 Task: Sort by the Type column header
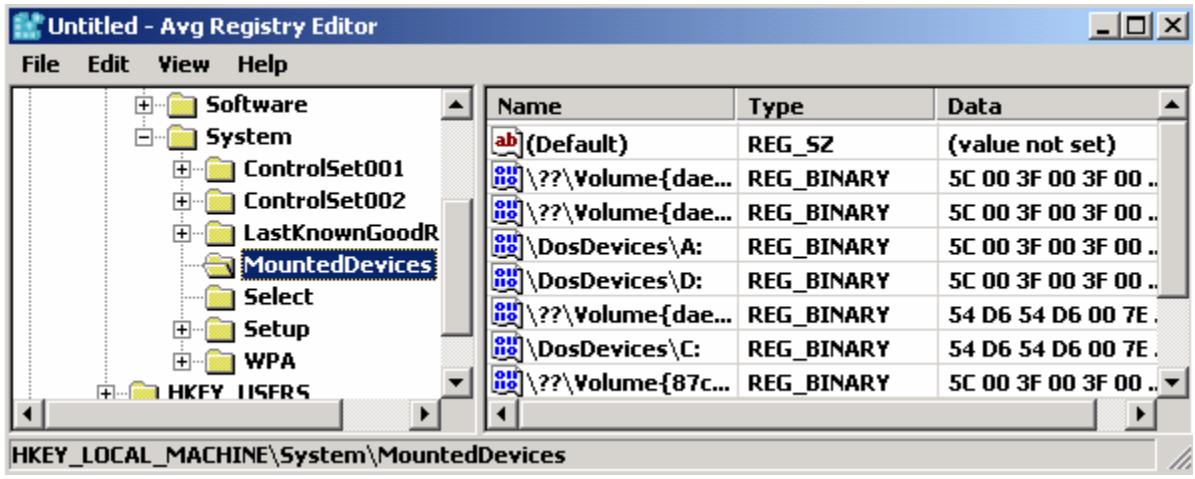pyautogui.click(x=837, y=106)
